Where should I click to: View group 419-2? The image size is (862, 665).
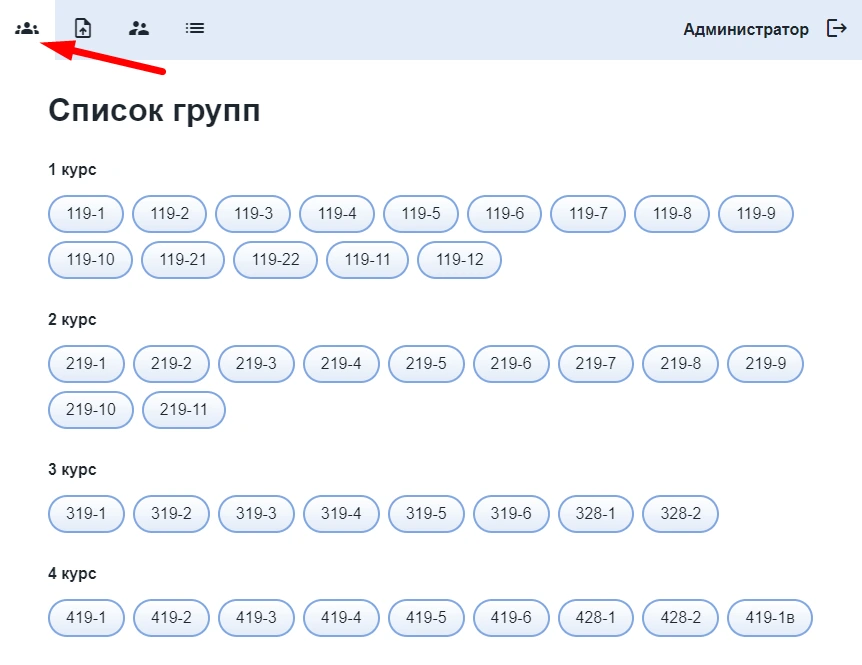tap(171, 618)
